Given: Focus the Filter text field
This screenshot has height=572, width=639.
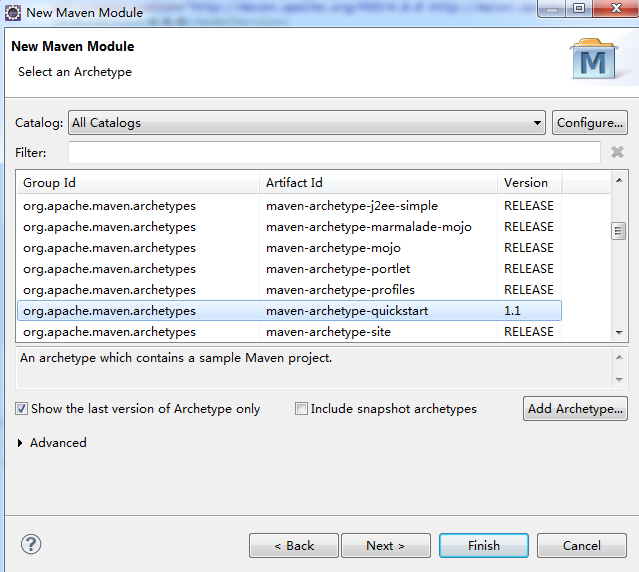Looking at the screenshot, I should tap(334, 152).
